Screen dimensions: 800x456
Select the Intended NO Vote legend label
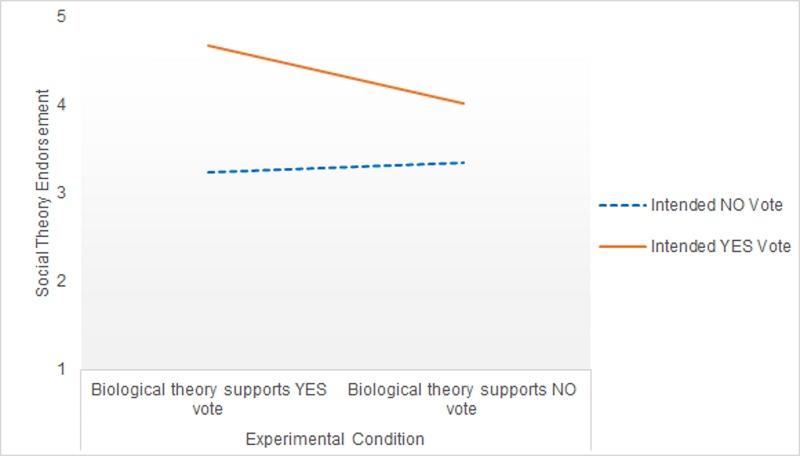click(715, 205)
